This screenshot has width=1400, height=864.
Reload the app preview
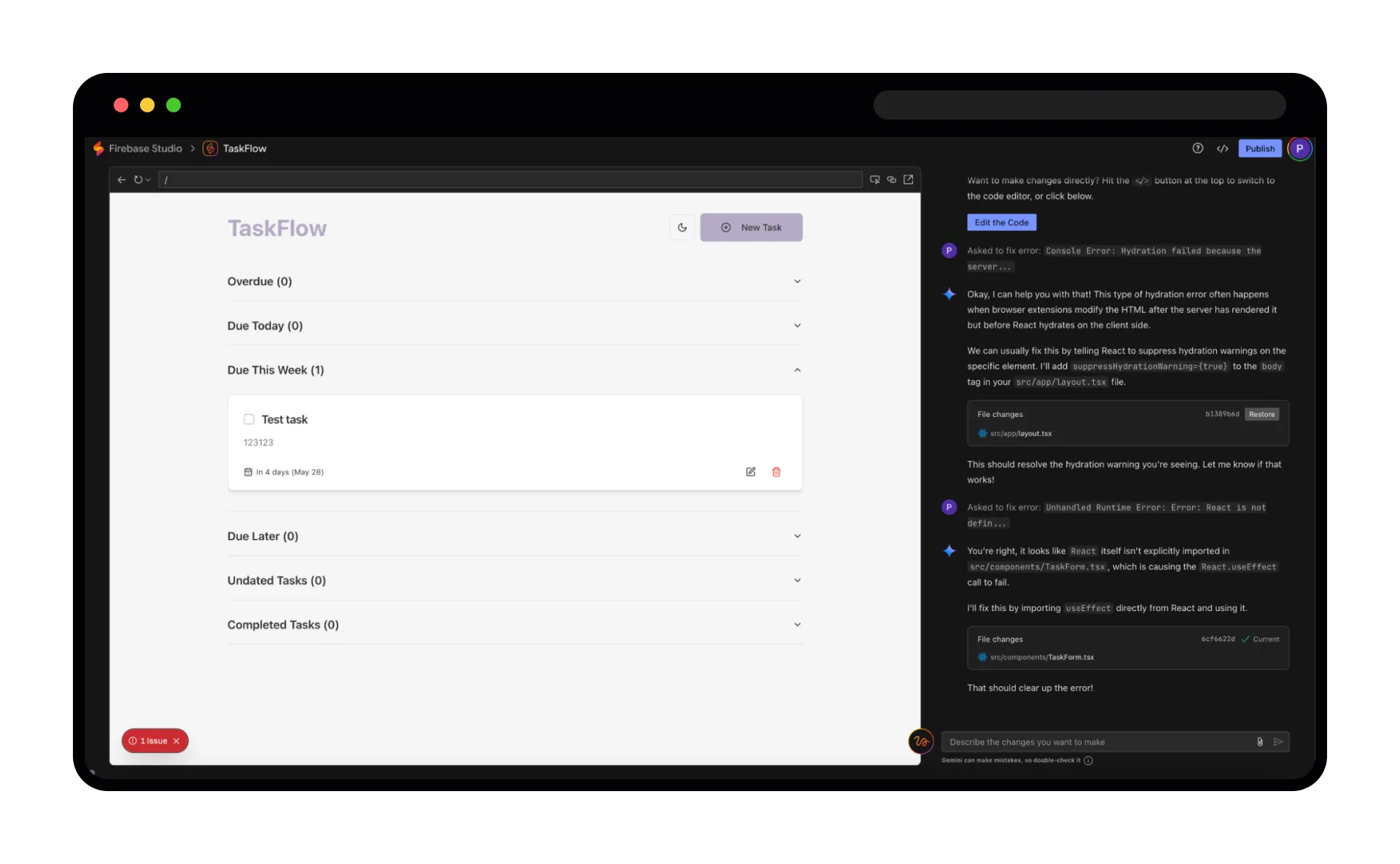(139, 179)
